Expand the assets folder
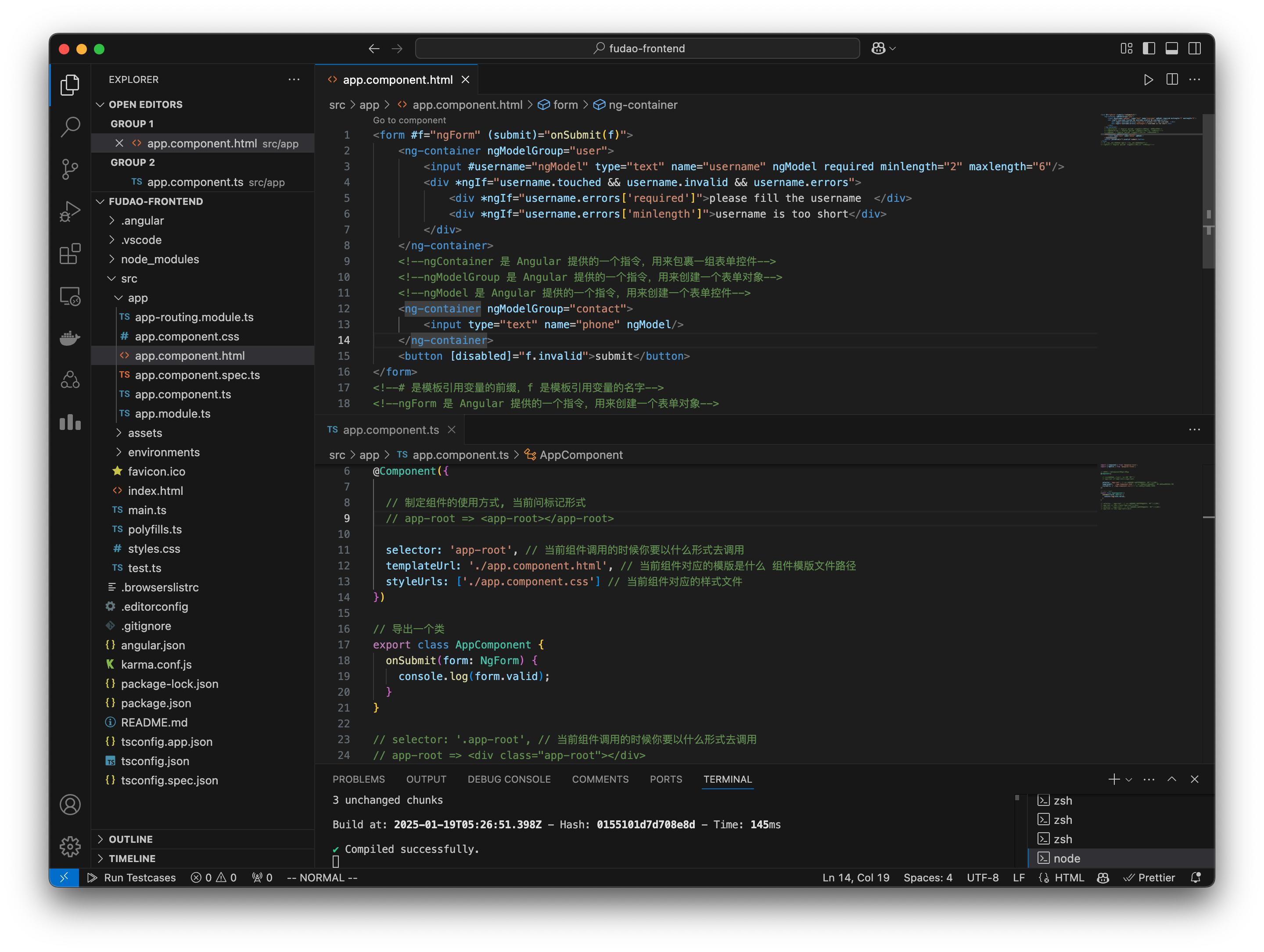 144,433
